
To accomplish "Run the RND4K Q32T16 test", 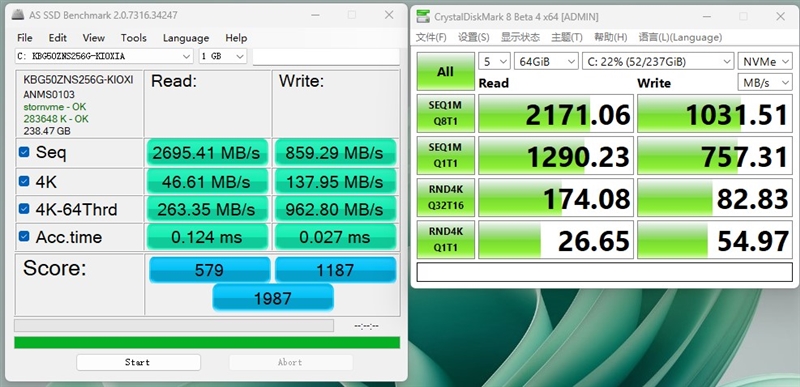I will [445, 197].
